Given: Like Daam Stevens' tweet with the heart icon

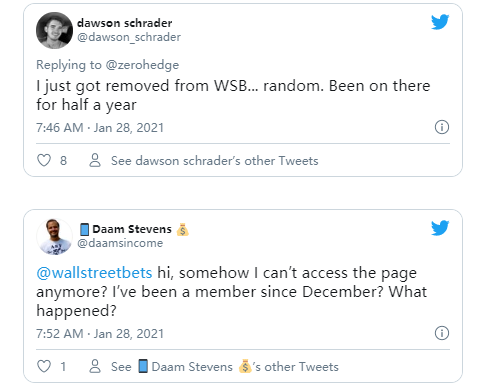Looking at the screenshot, I should [x=44, y=366].
